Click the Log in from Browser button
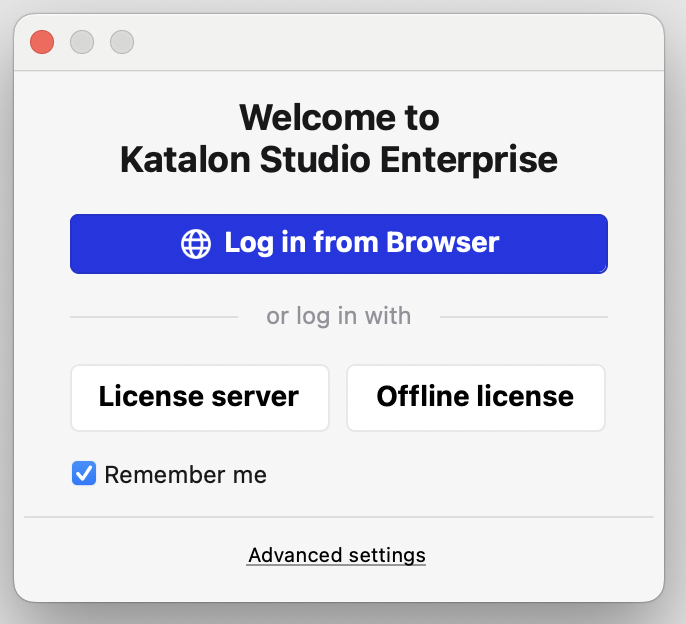This screenshot has width=686, height=624. pos(339,244)
